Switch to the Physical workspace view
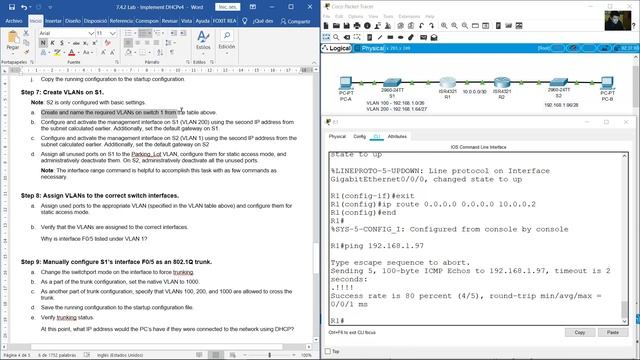The width and height of the screenshot is (640, 360). tap(370, 48)
